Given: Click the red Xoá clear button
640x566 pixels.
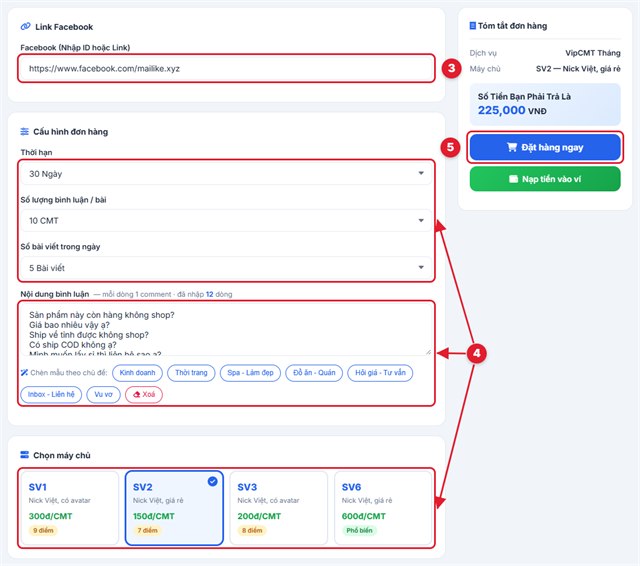Looking at the screenshot, I should pos(144,394).
